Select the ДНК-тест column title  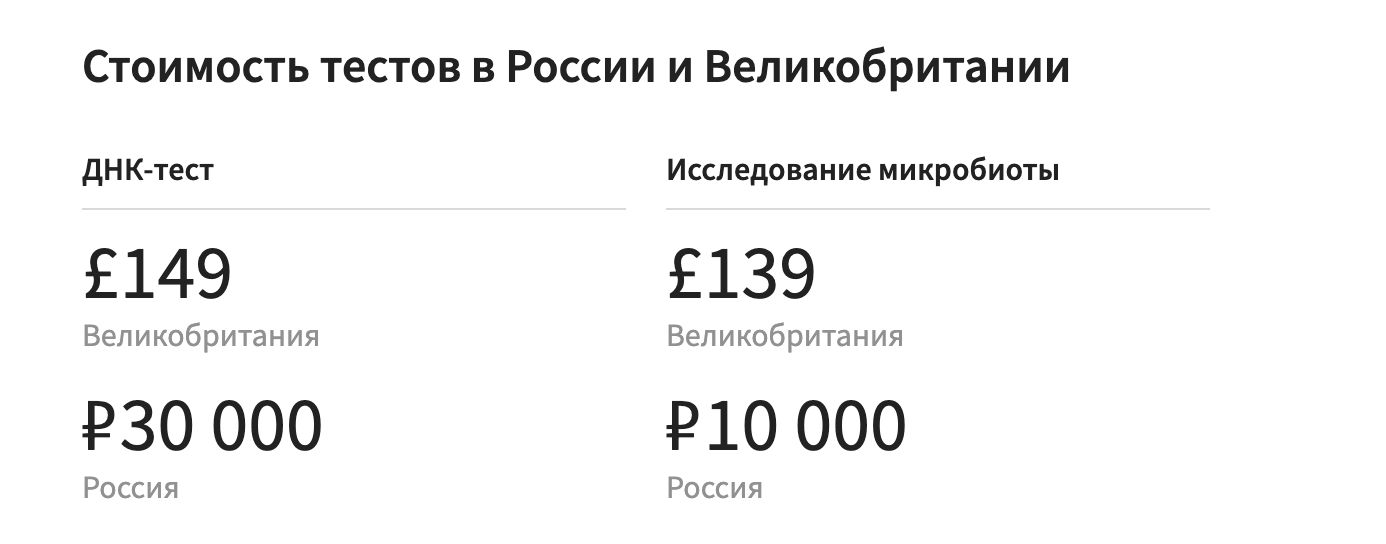(148, 171)
